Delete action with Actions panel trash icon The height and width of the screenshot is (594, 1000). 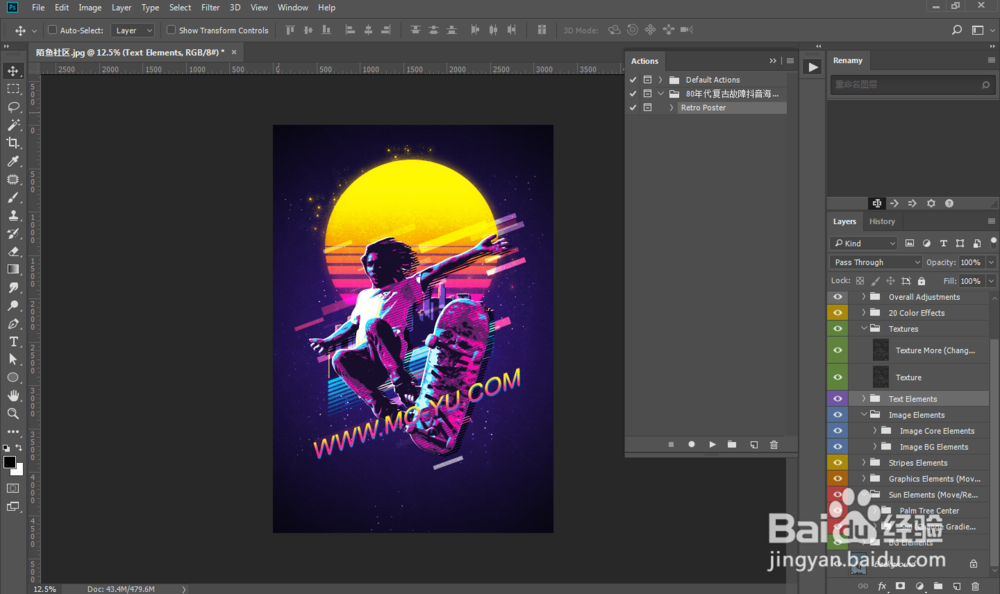point(774,445)
